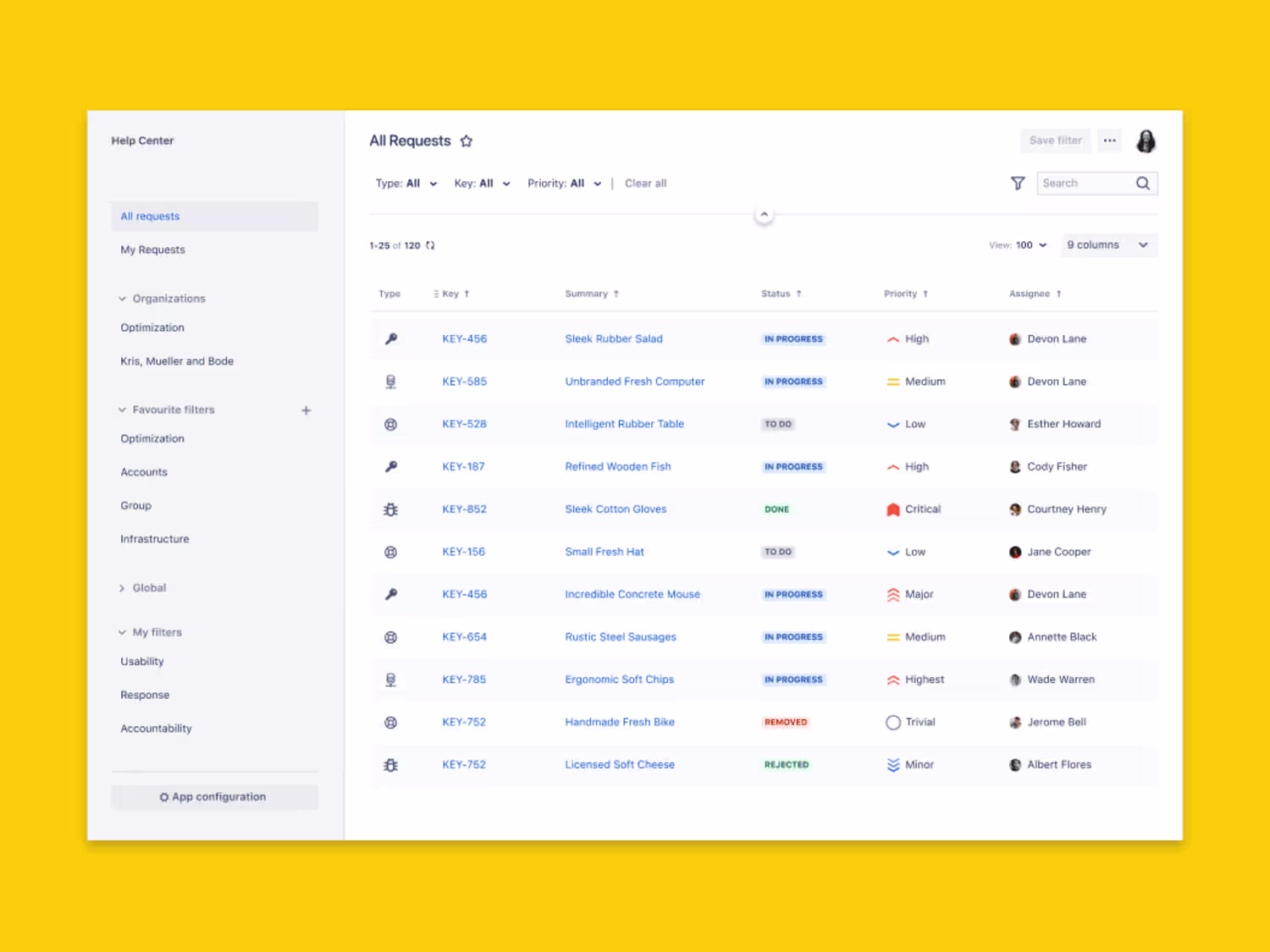Click into the Search input field
Screen dimensions: 1270x952
pyautogui.click(x=1086, y=184)
